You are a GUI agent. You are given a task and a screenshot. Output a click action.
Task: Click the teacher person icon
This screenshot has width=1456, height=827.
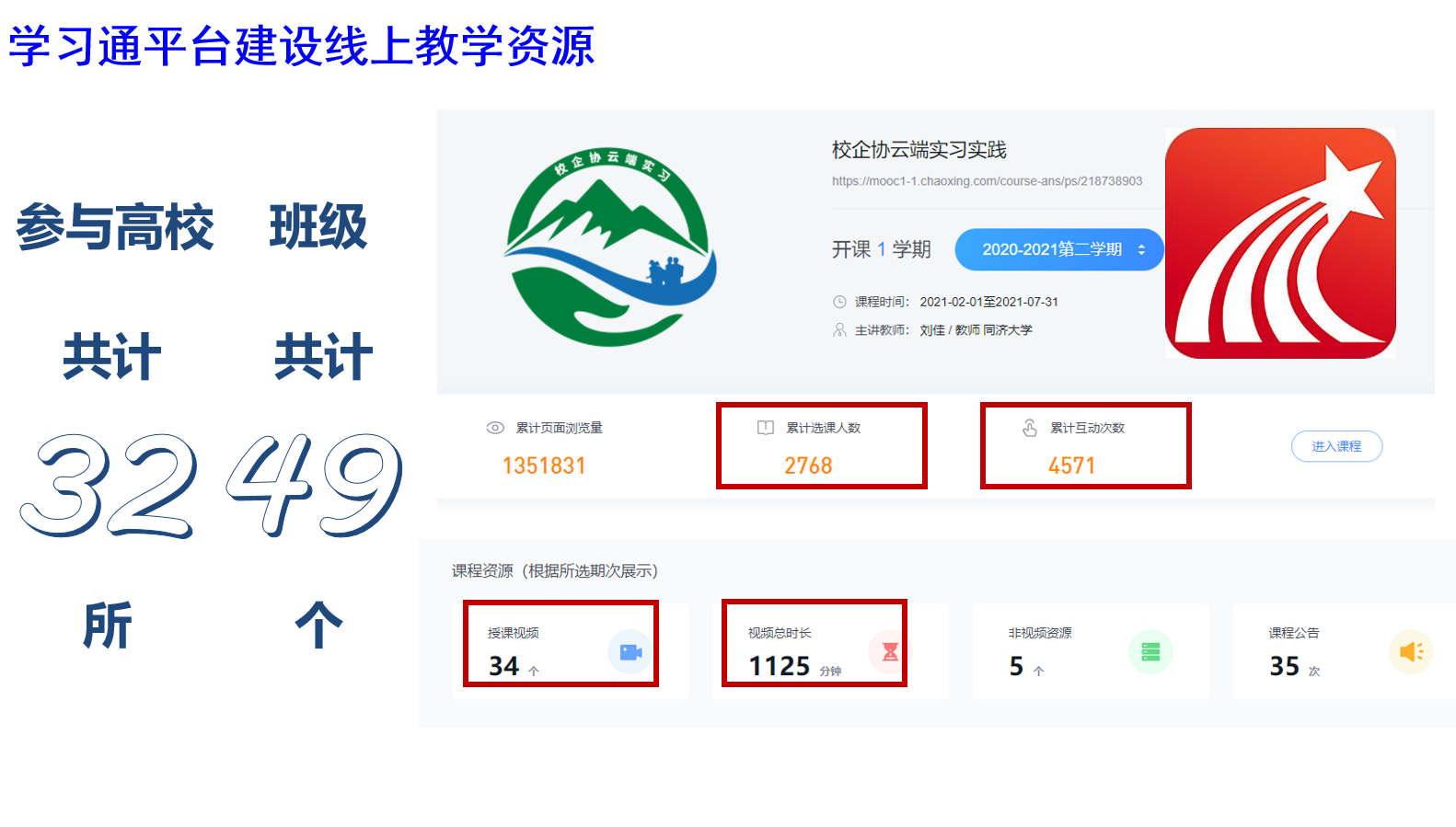click(839, 329)
